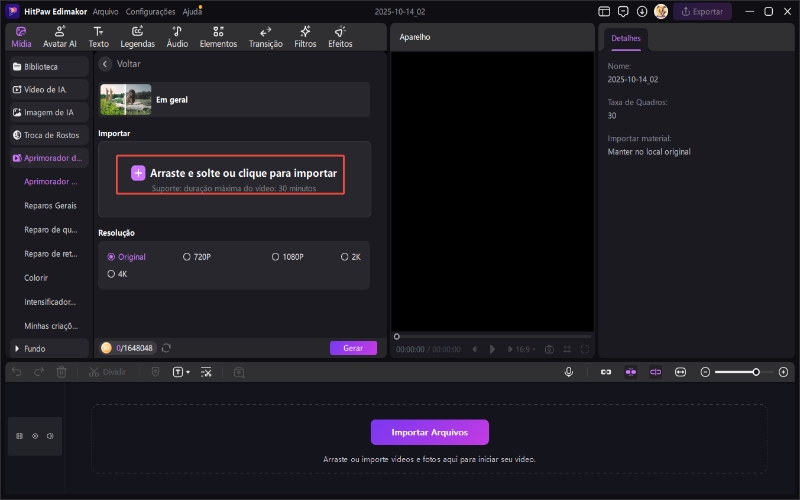Select the Intensificador... option
The width and height of the screenshot is (800, 500).
(50, 302)
